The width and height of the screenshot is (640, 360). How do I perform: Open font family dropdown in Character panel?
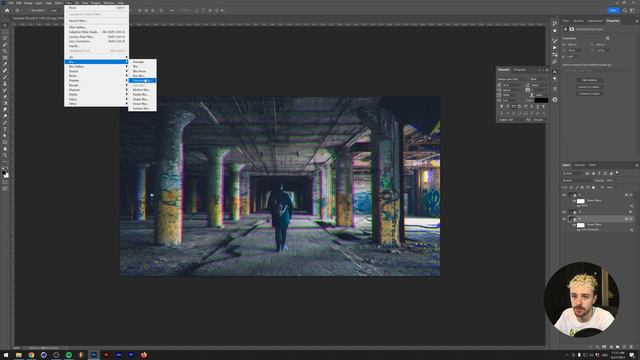[x=513, y=79]
